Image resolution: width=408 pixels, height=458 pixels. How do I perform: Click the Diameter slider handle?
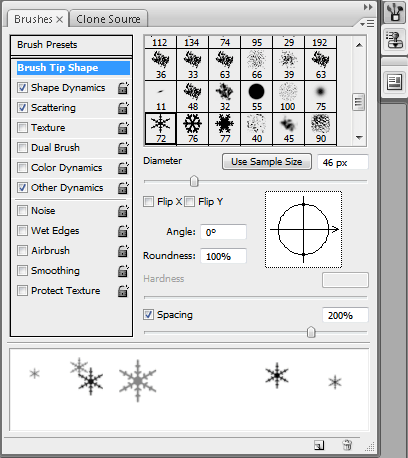[194, 181]
